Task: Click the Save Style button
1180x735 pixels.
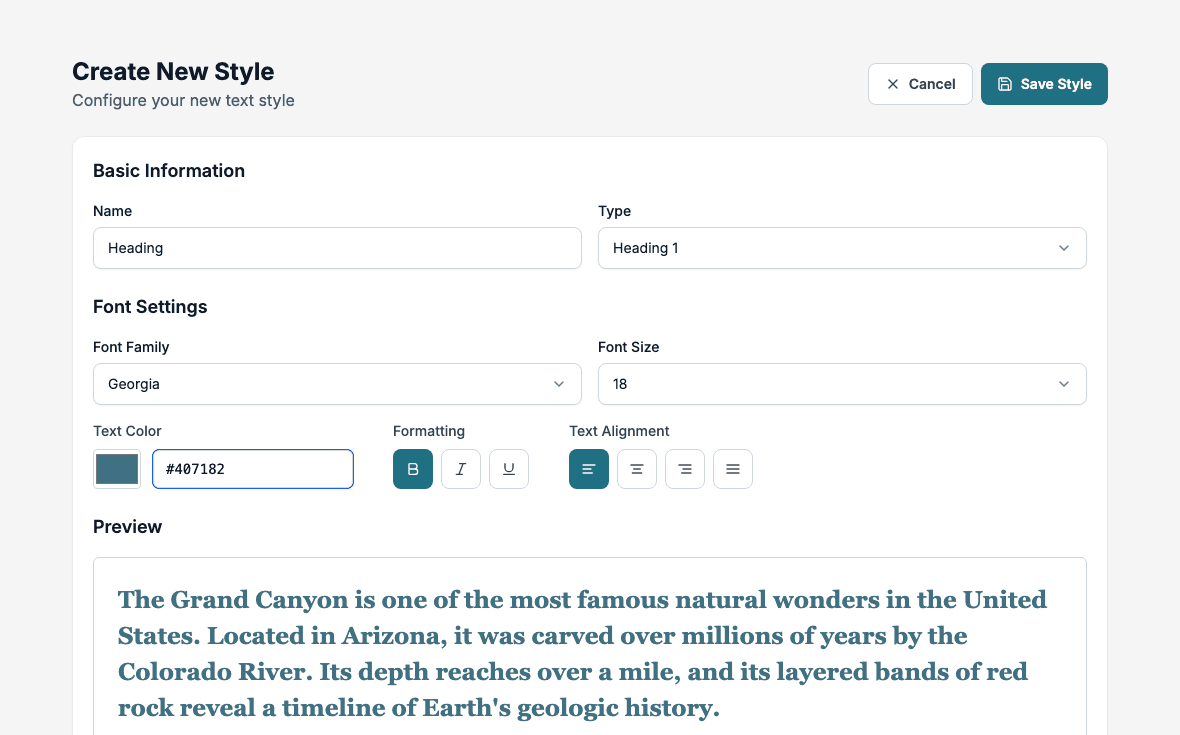Action: (1044, 84)
